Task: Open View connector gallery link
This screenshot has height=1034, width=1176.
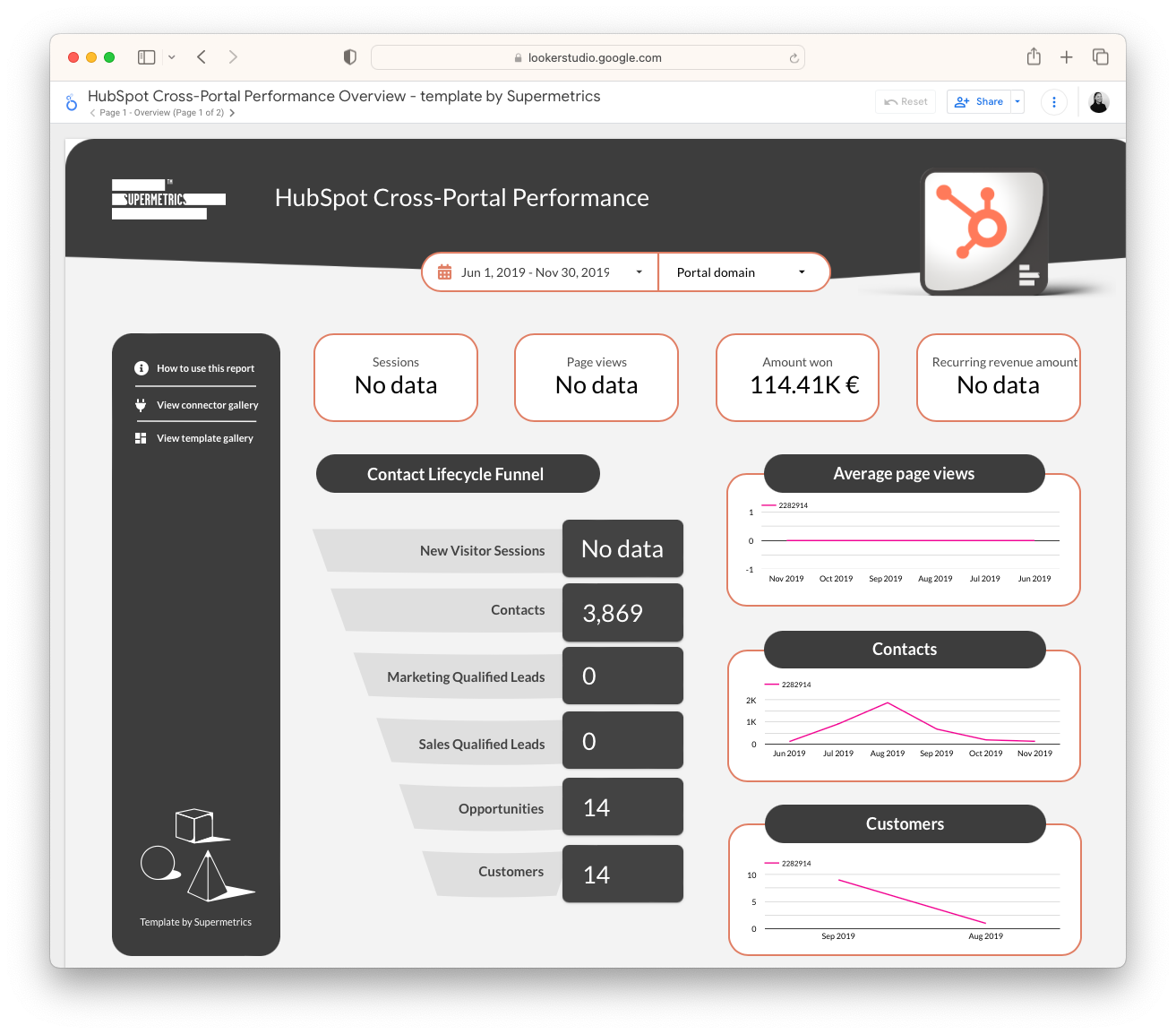Action: [x=207, y=405]
